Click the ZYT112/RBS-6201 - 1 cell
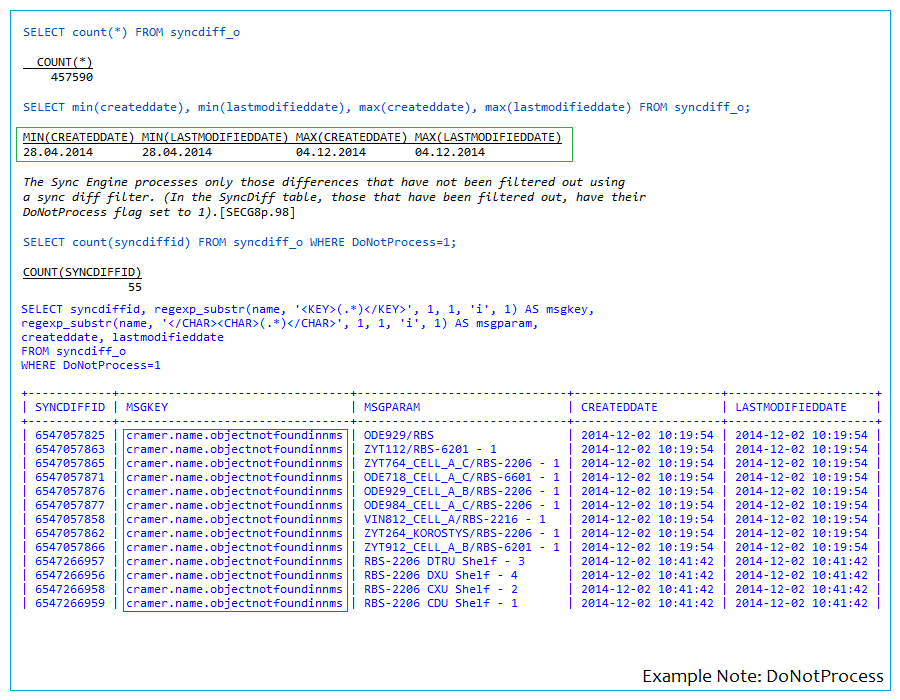The image size is (900, 700). 430,450
